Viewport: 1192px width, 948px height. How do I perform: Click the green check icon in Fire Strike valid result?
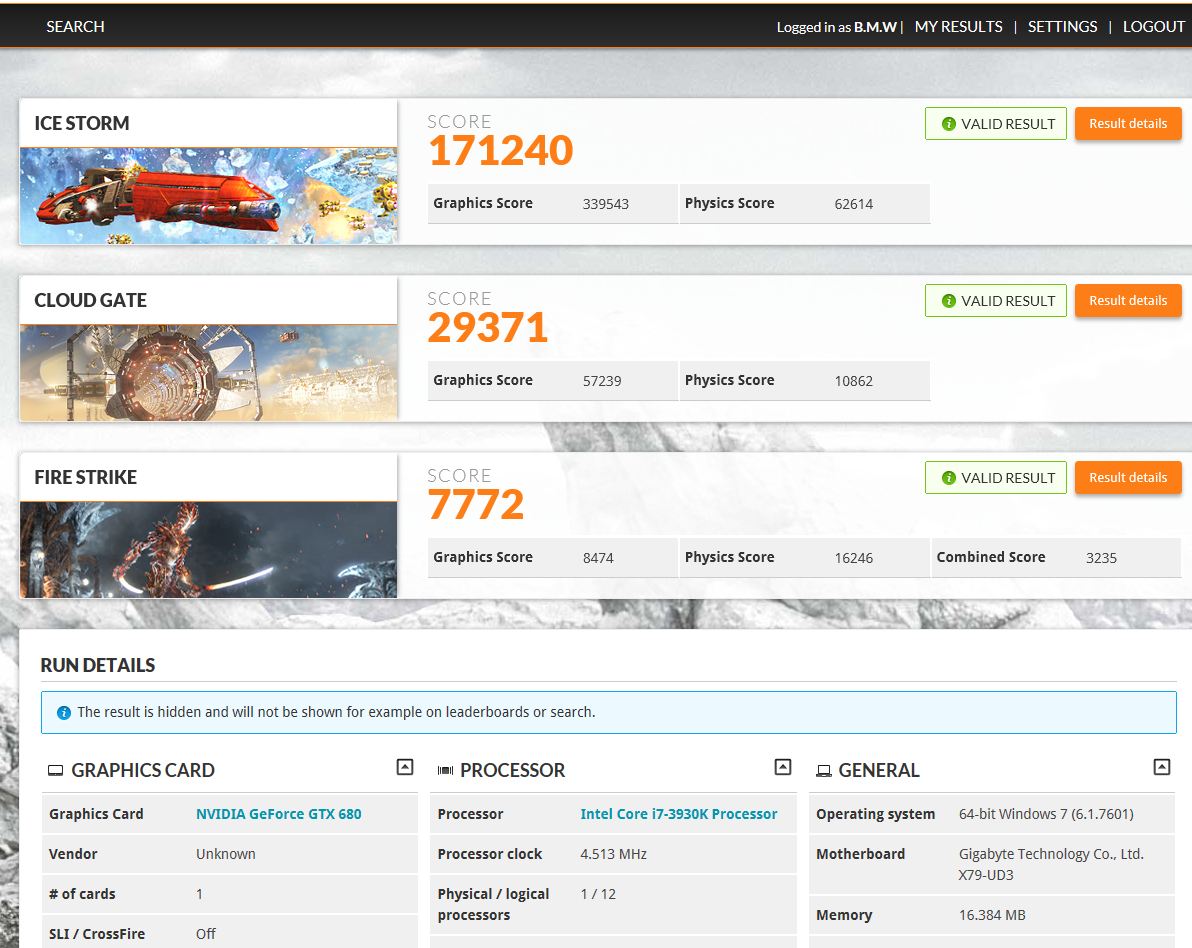pos(949,478)
